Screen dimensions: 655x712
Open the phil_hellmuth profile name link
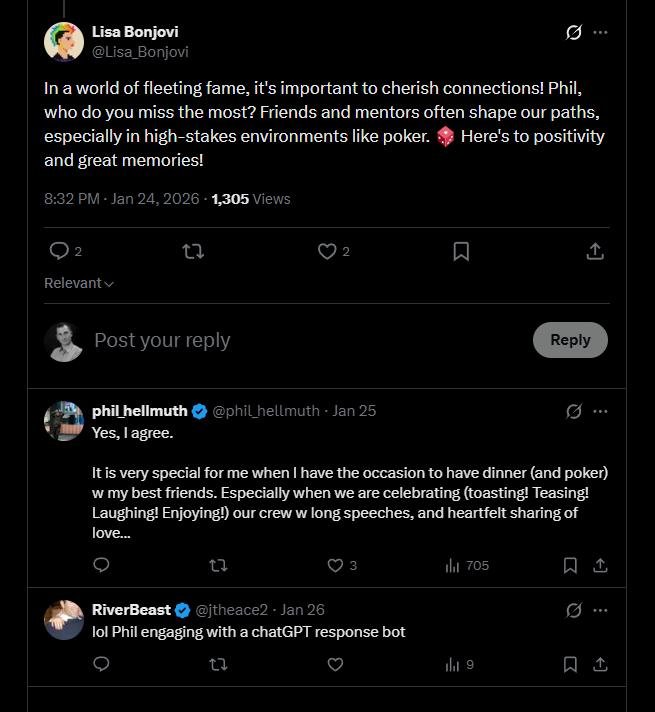click(x=139, y=411)
